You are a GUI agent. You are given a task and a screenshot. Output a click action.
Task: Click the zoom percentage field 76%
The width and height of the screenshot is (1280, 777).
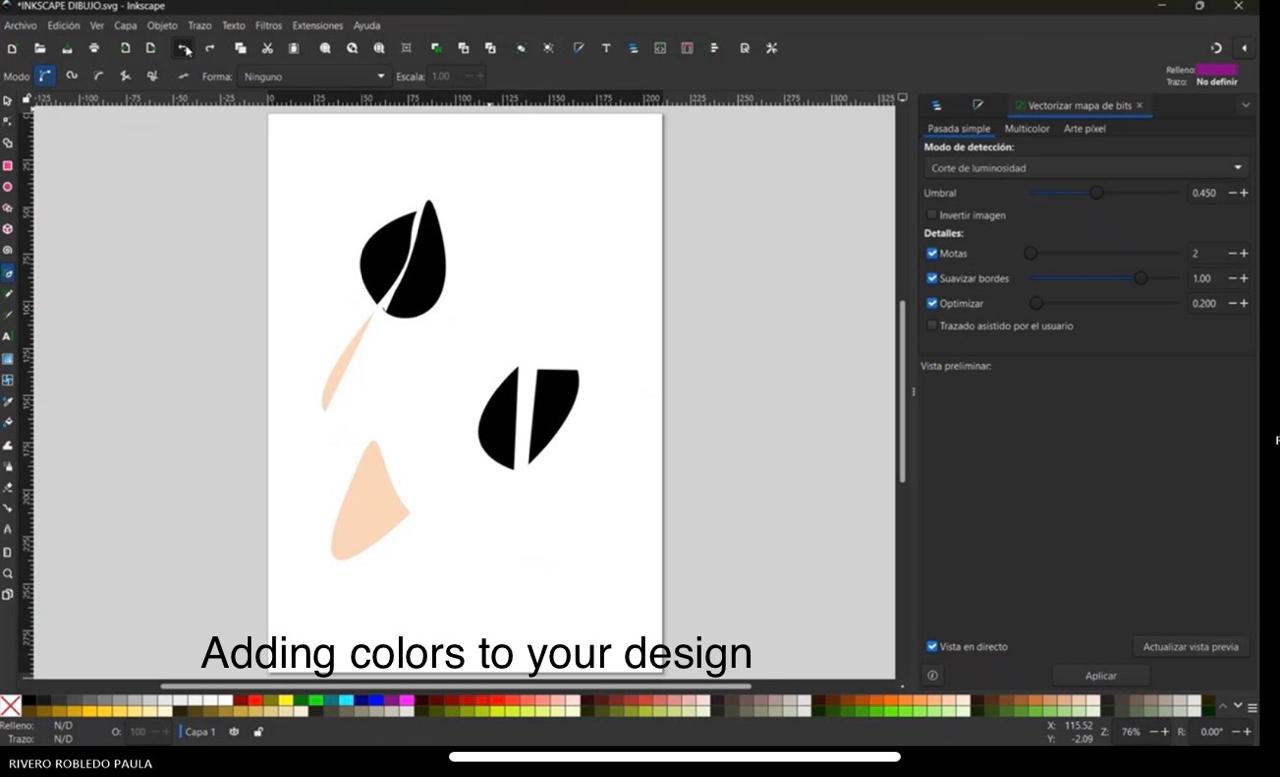(x=1130, y=732)
